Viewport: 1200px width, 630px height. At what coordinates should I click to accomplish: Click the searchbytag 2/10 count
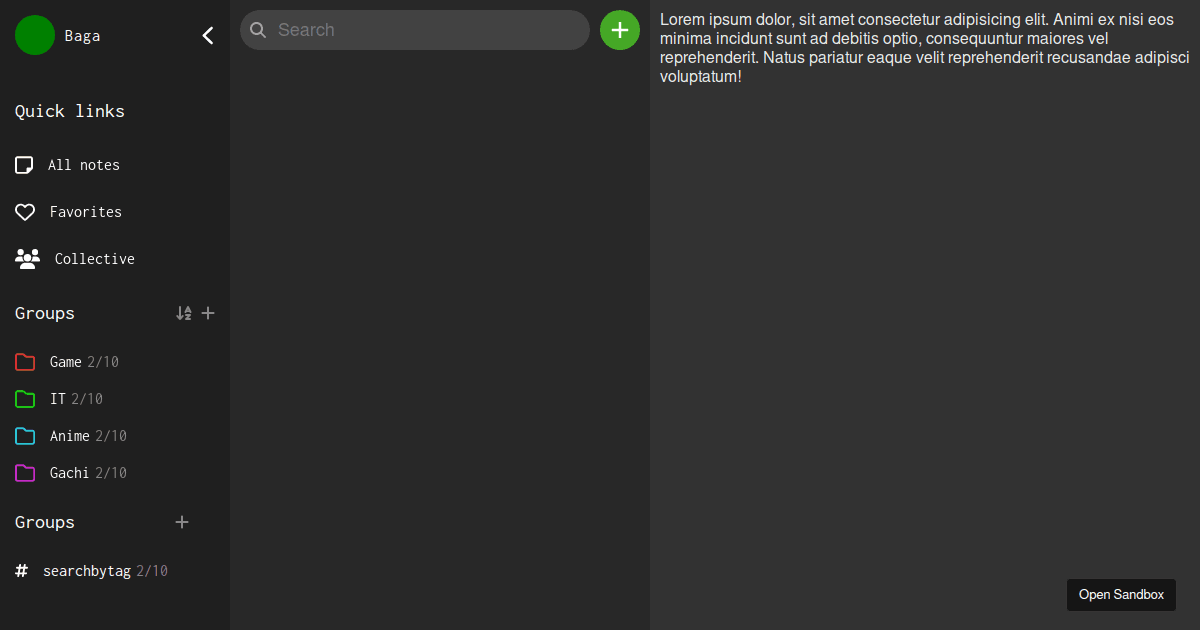pos(152,571)
